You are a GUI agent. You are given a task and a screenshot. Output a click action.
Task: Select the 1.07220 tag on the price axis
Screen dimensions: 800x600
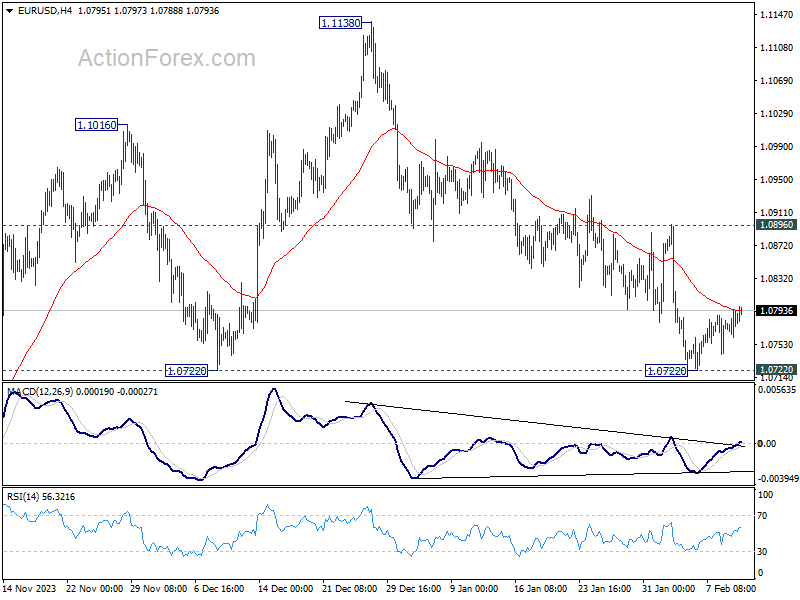(776, 369)
